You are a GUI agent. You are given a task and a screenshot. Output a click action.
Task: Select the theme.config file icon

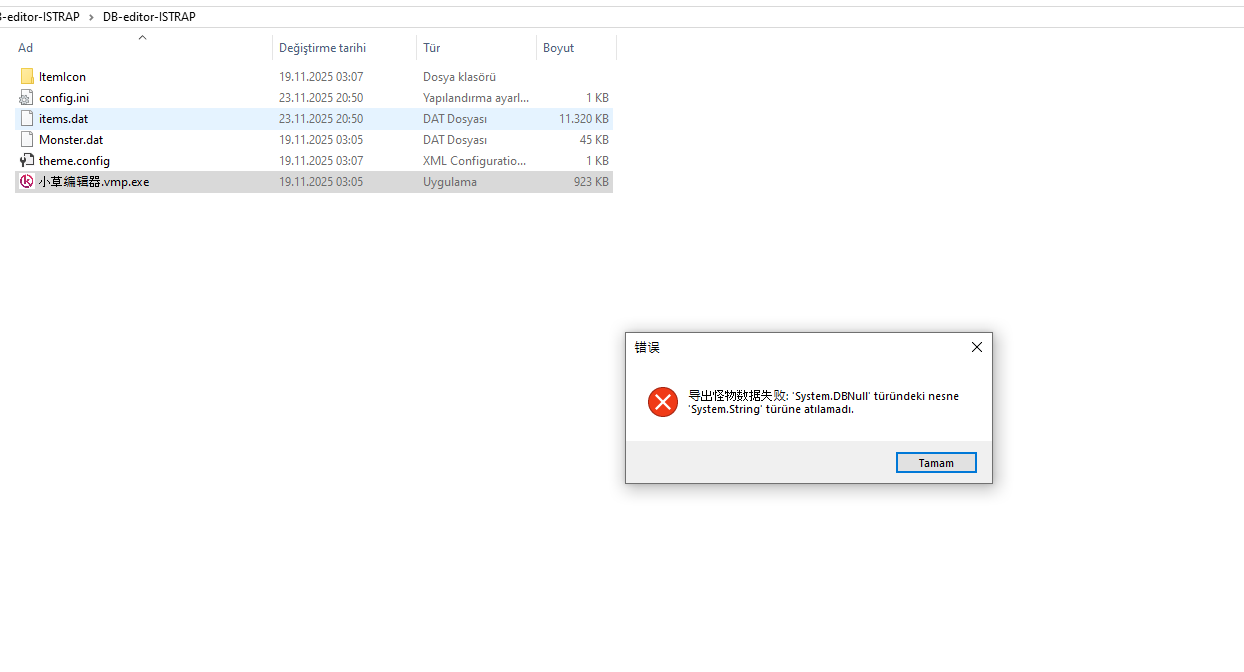coord(27,161)
